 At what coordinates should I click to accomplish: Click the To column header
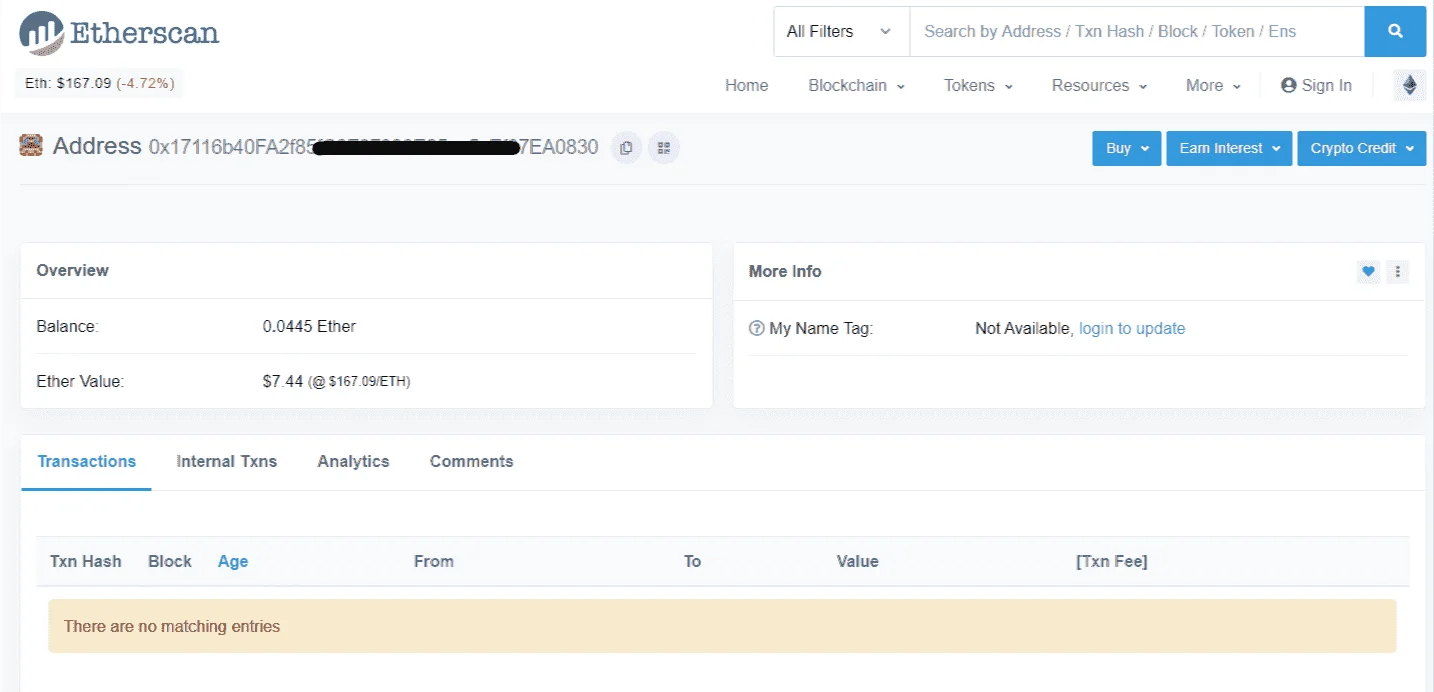click(x=692, y=562)
